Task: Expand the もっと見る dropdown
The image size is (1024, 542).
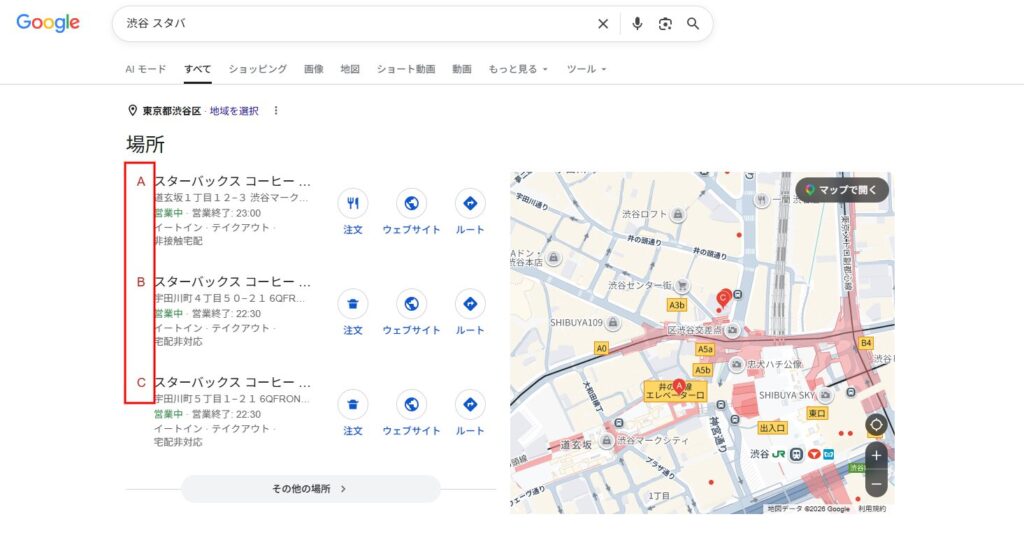Action: 518,69
